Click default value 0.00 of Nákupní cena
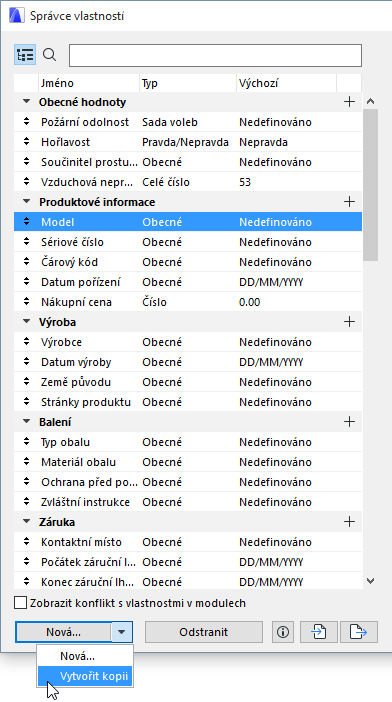The width and height of the screenshot is (392, 702). tap(249, 302)
